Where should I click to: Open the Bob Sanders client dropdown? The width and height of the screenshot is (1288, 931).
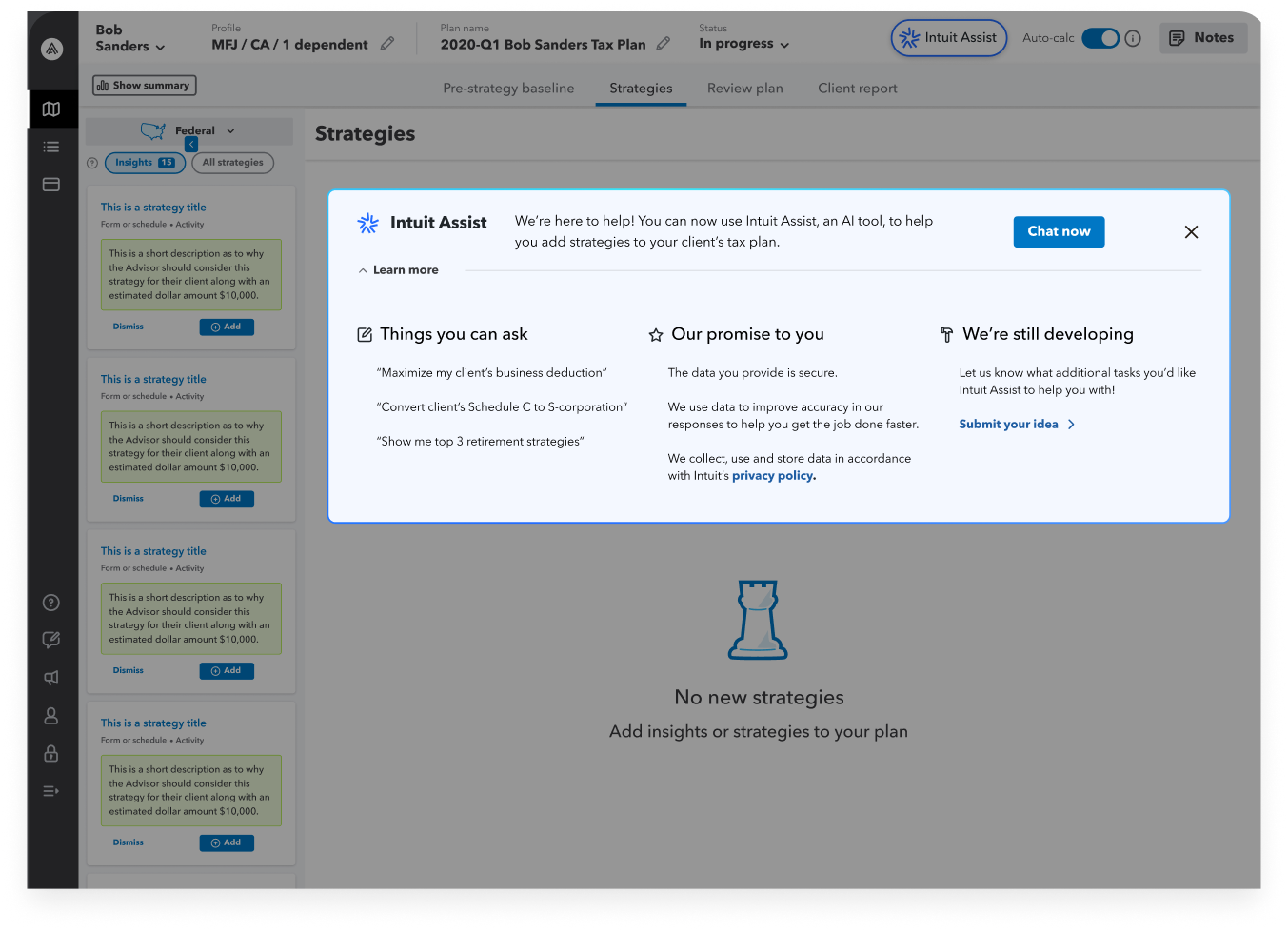coord(130,38)
